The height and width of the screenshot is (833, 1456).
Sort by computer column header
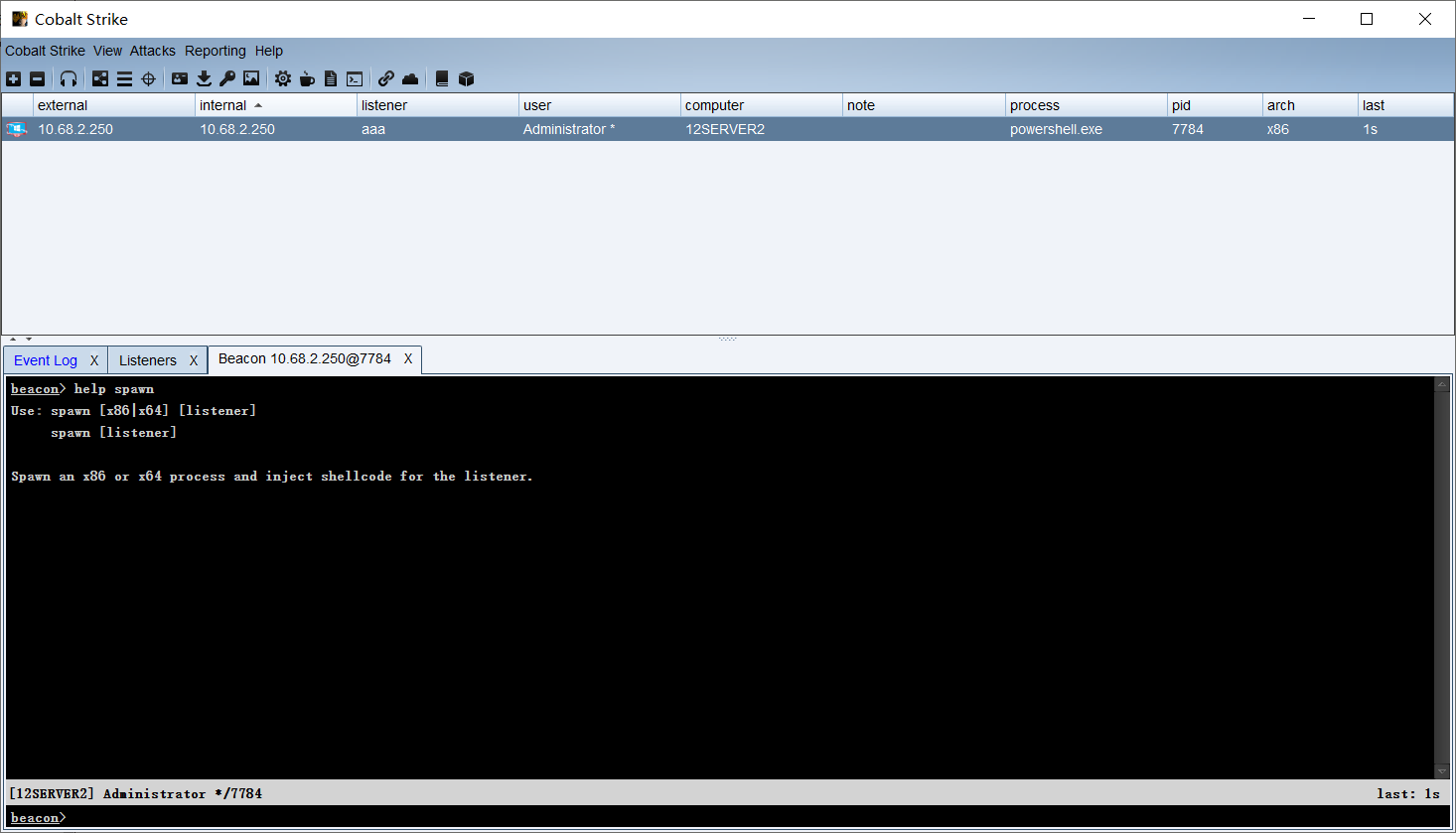(x=762, y=105)
